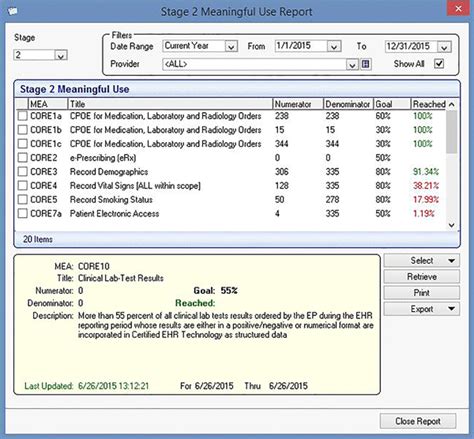Click the list scroll up arrow
The width and height of the screenshot is (474, 439).
pos(452,104)
